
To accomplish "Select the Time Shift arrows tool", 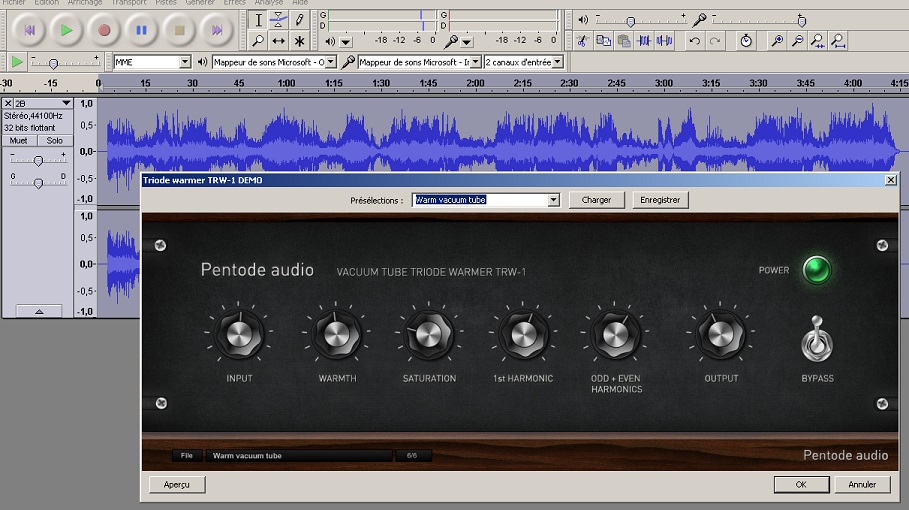I will (278, 41).
